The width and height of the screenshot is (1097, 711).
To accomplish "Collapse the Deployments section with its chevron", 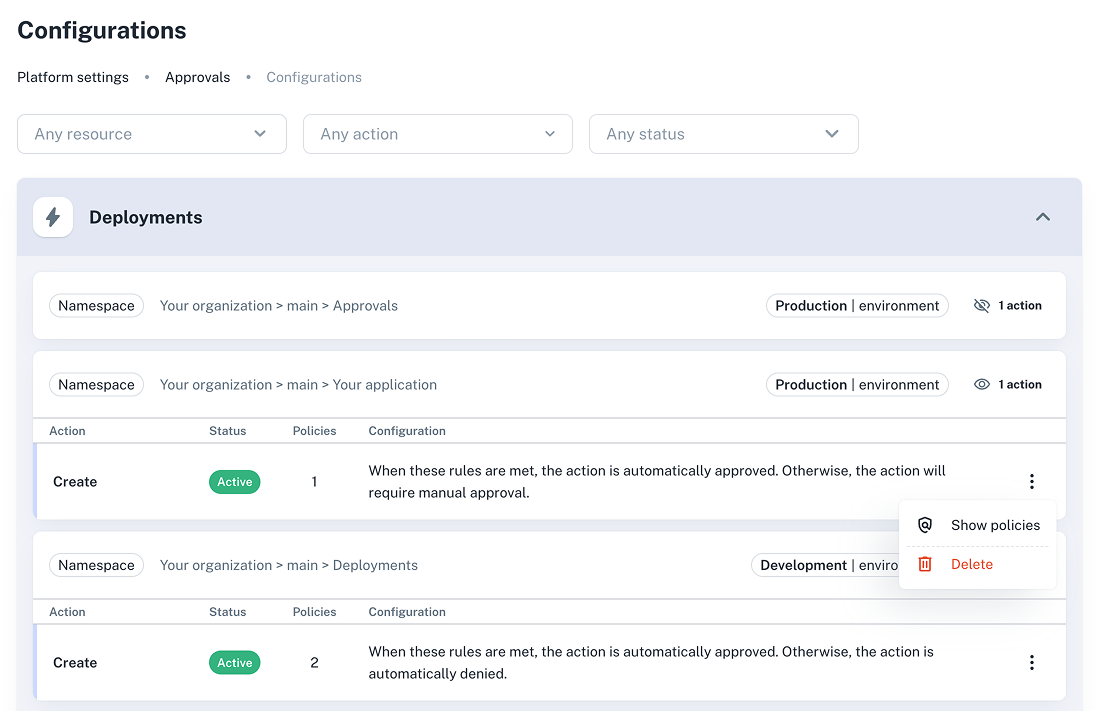I will pos(1042,217).
